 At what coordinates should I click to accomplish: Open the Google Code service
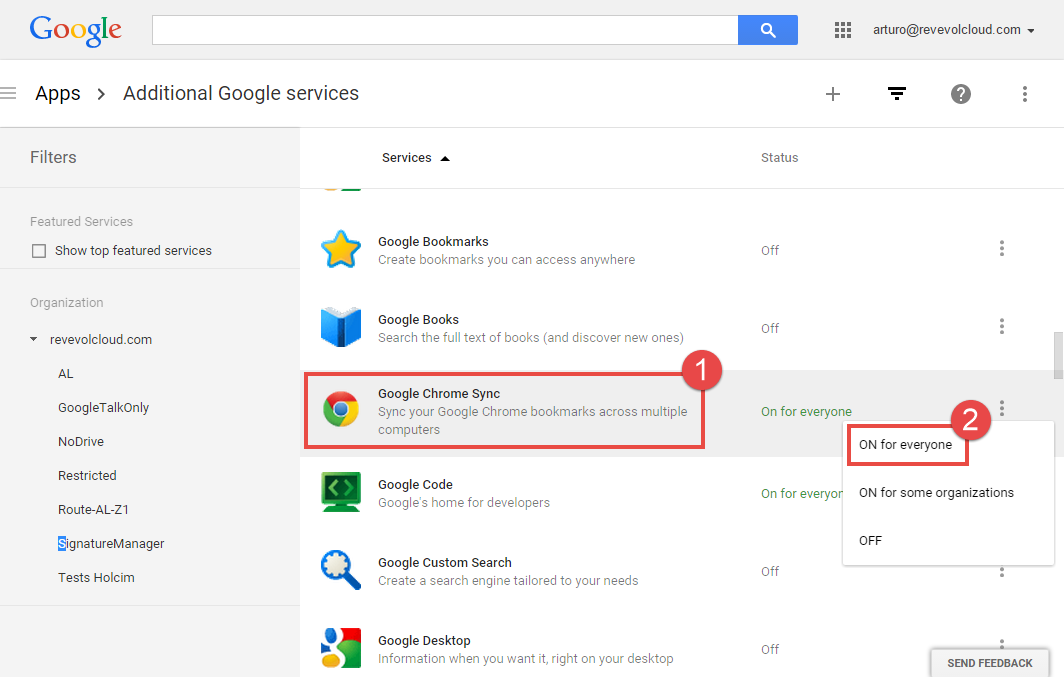tap(415, 484)
